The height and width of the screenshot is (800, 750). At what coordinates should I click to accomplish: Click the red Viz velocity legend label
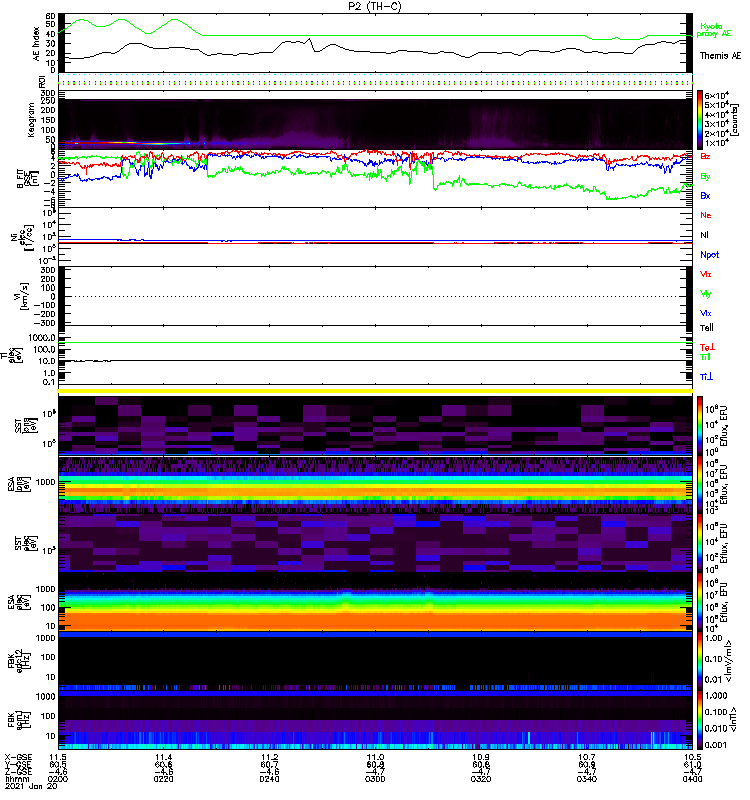[706, 274]
